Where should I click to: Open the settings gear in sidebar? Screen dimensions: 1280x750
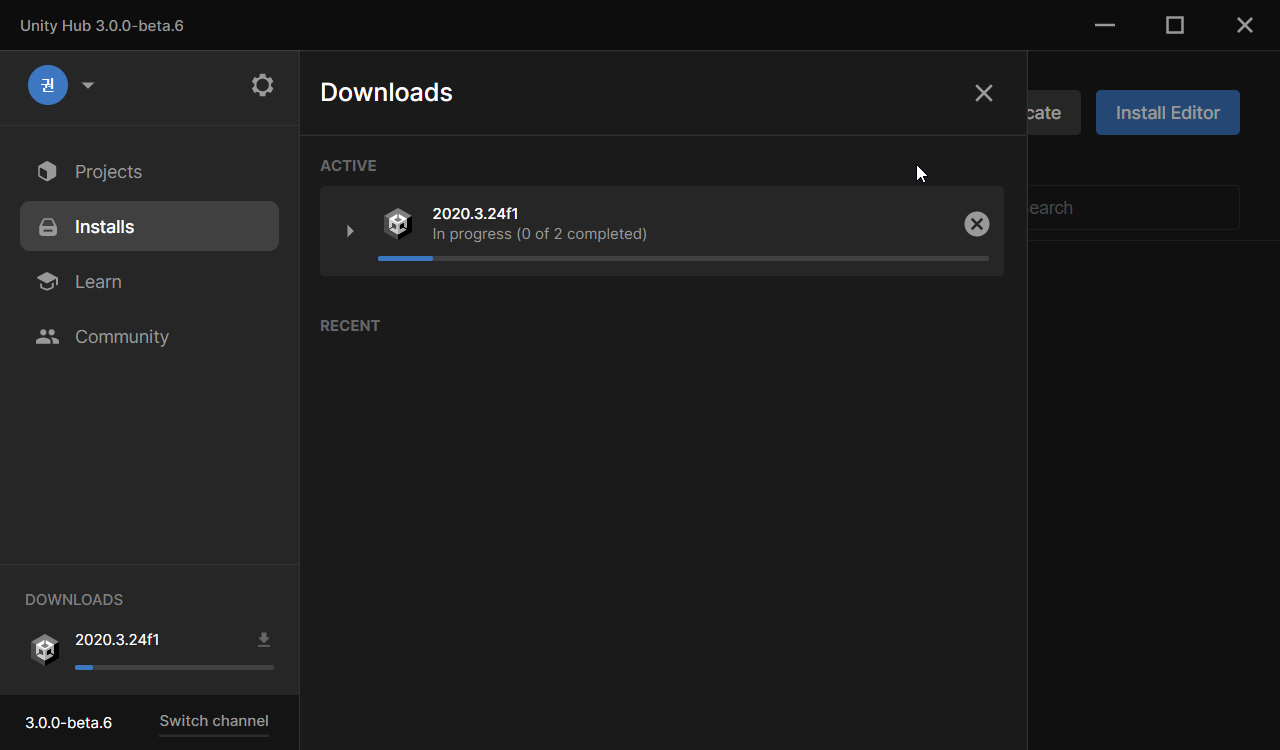tap(262, 85)
